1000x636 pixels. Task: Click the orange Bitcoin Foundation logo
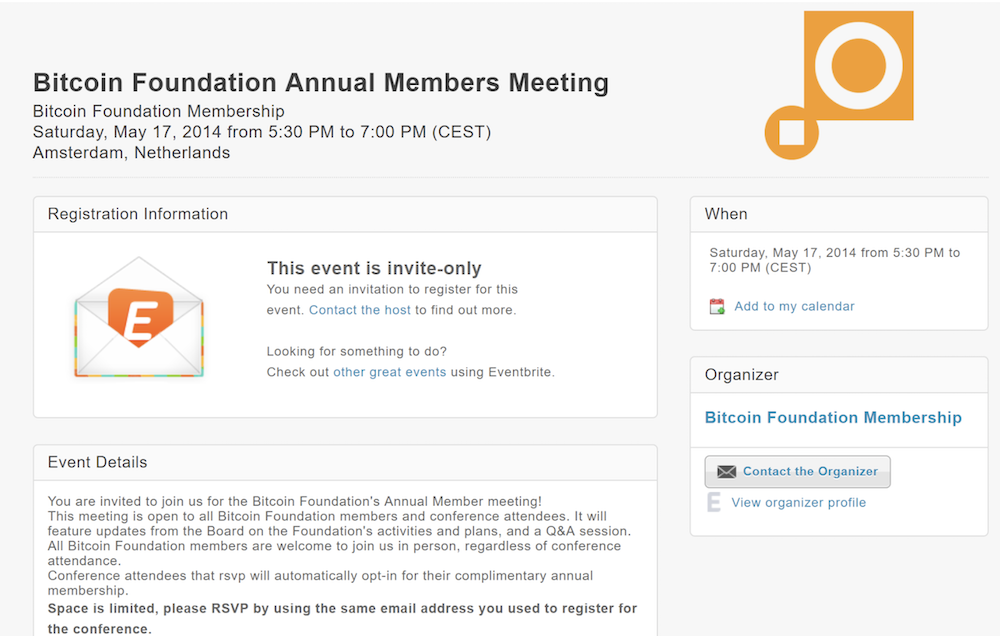(x=839, y=85)
